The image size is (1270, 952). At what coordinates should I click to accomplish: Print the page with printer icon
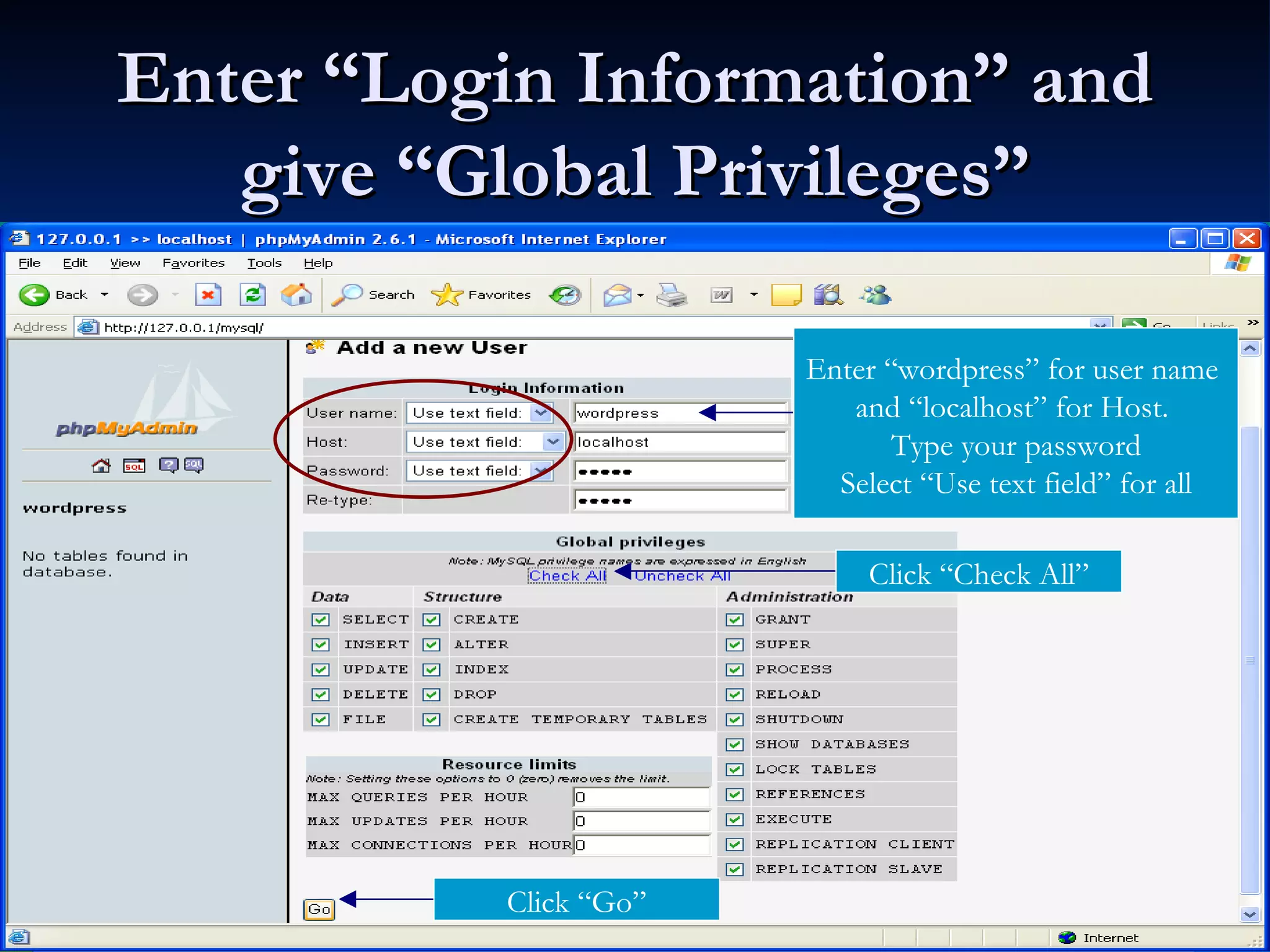pyautogui.click(x=672, y=295)
